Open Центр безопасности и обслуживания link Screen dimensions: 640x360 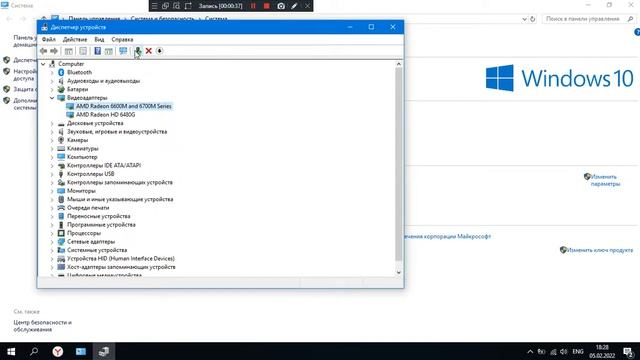tap(42, 326)
